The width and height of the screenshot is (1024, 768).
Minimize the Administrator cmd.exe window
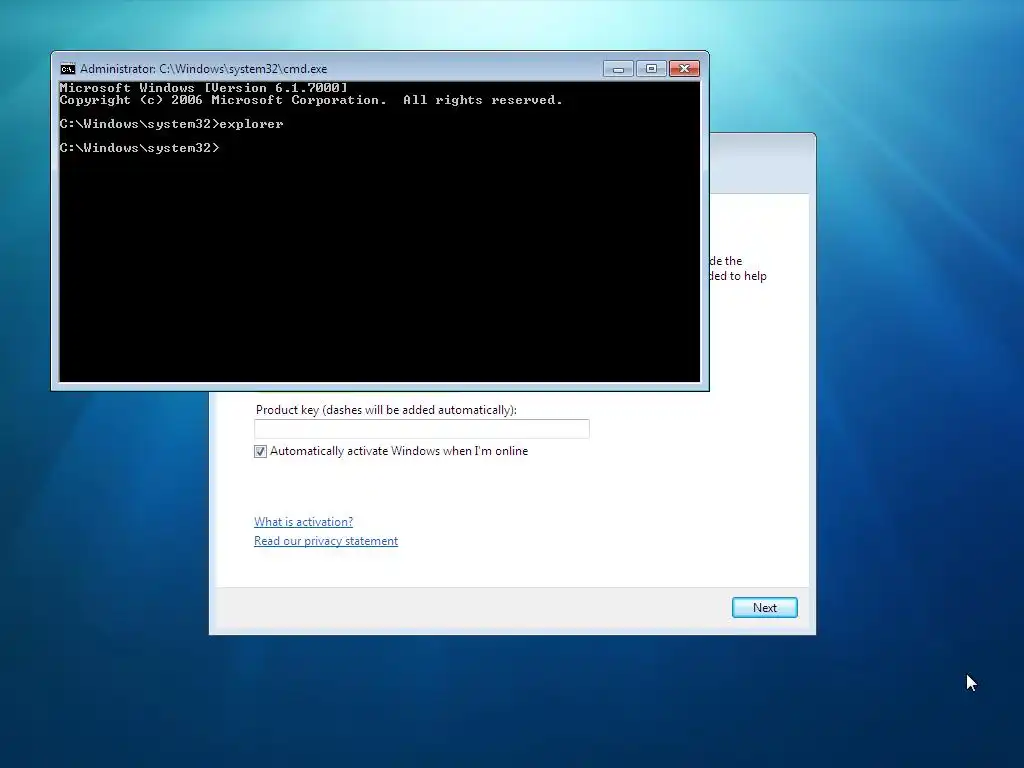click(618, 69)
